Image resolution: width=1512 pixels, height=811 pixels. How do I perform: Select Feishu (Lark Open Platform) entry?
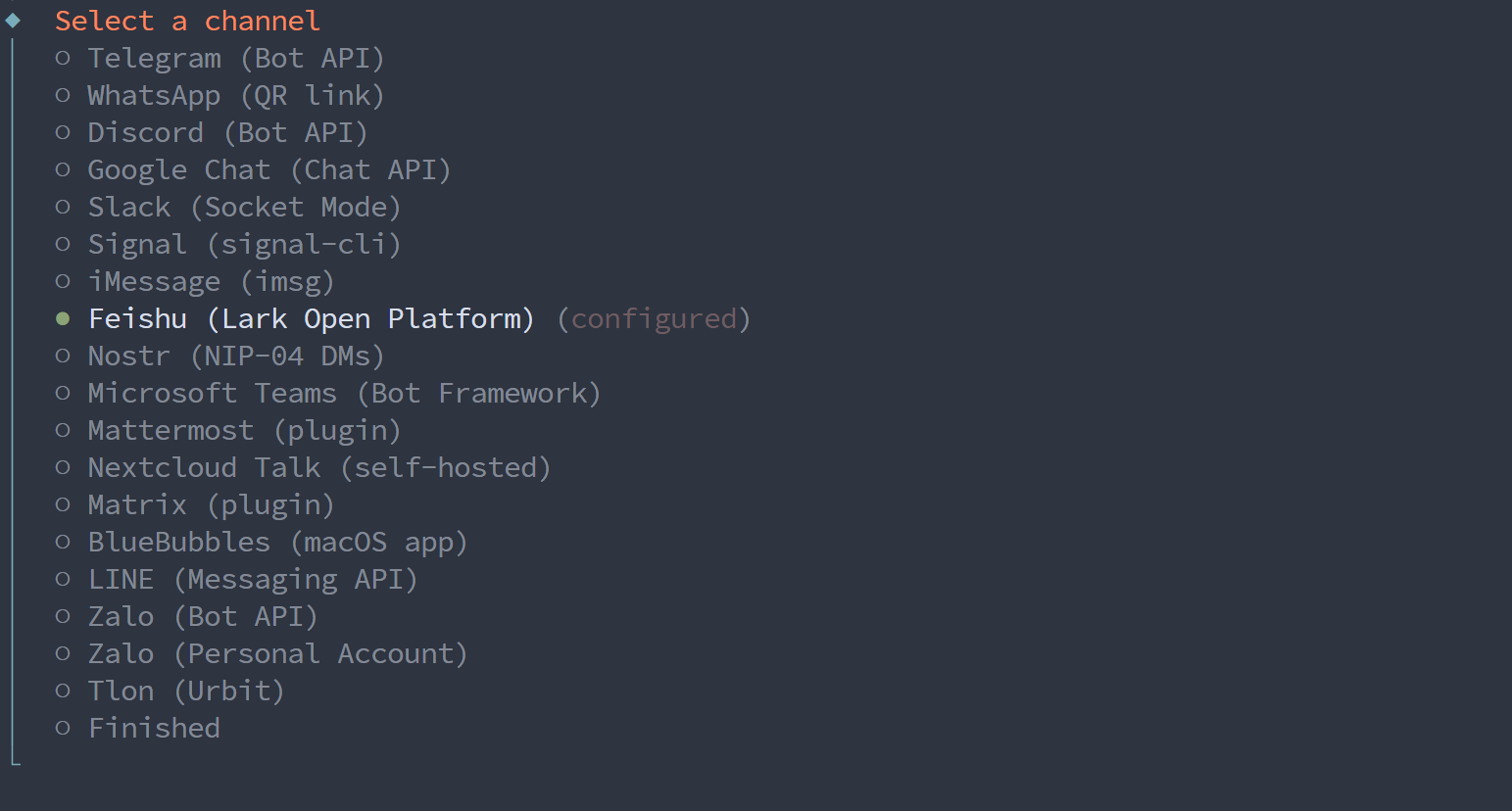click(x=311, y=319)
